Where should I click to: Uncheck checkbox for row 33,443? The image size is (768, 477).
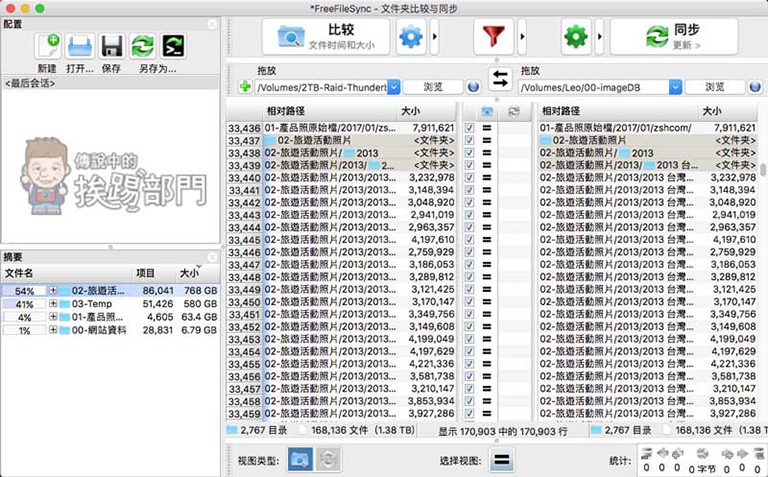tap(469, 215)
